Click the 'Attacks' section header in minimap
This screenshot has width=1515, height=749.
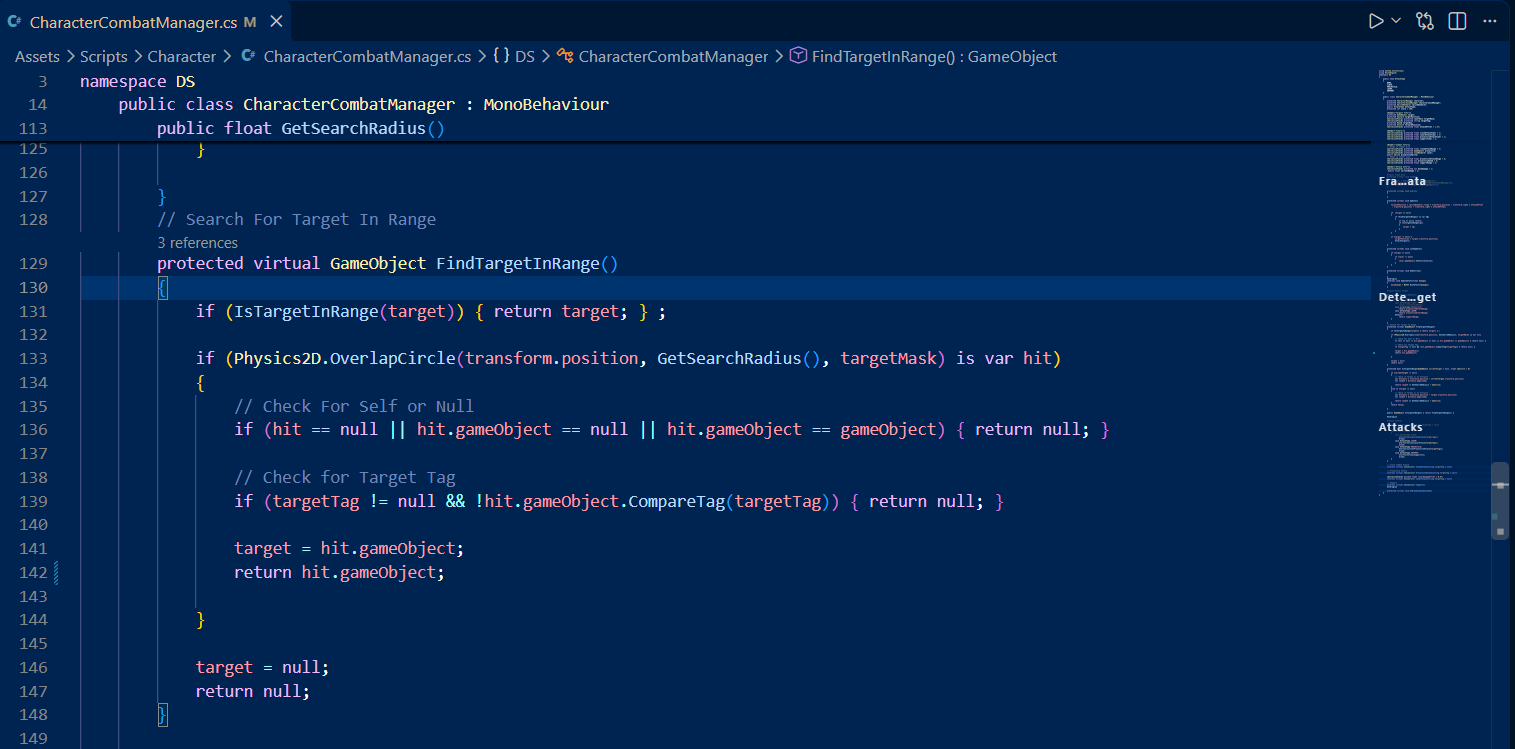1400,427
